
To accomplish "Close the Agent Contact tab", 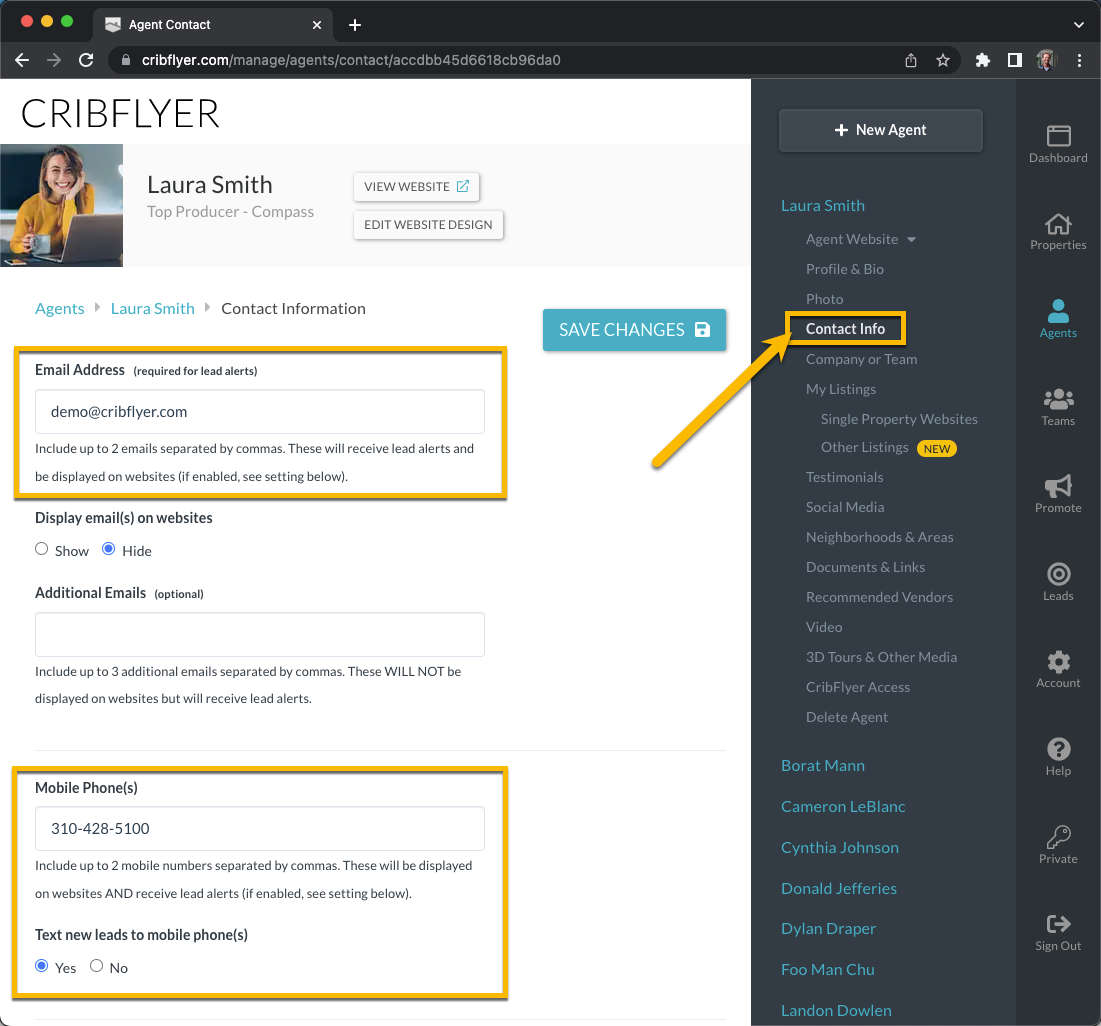I will tap(317, 25).
